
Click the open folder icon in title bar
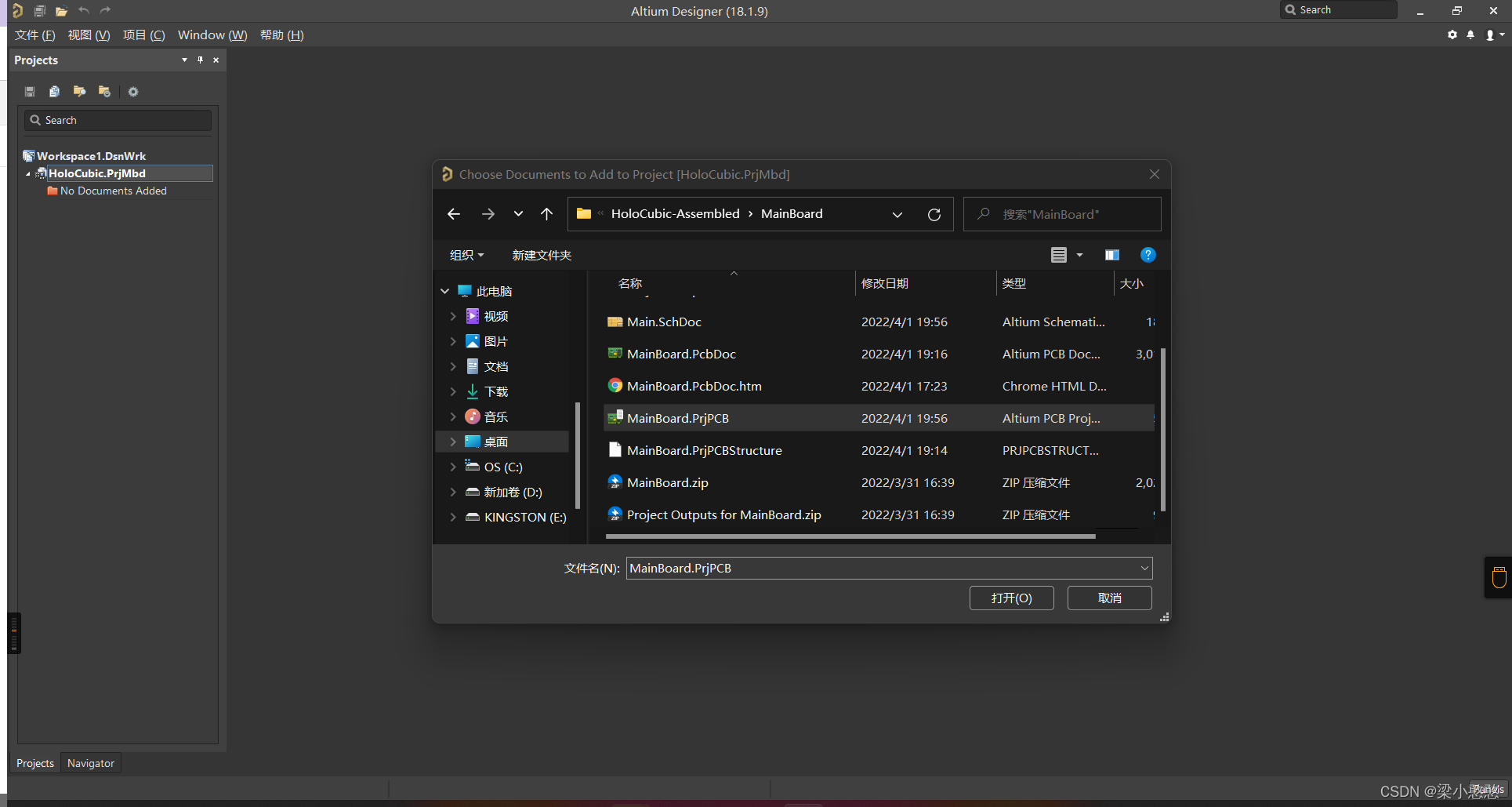coord(61,11)
